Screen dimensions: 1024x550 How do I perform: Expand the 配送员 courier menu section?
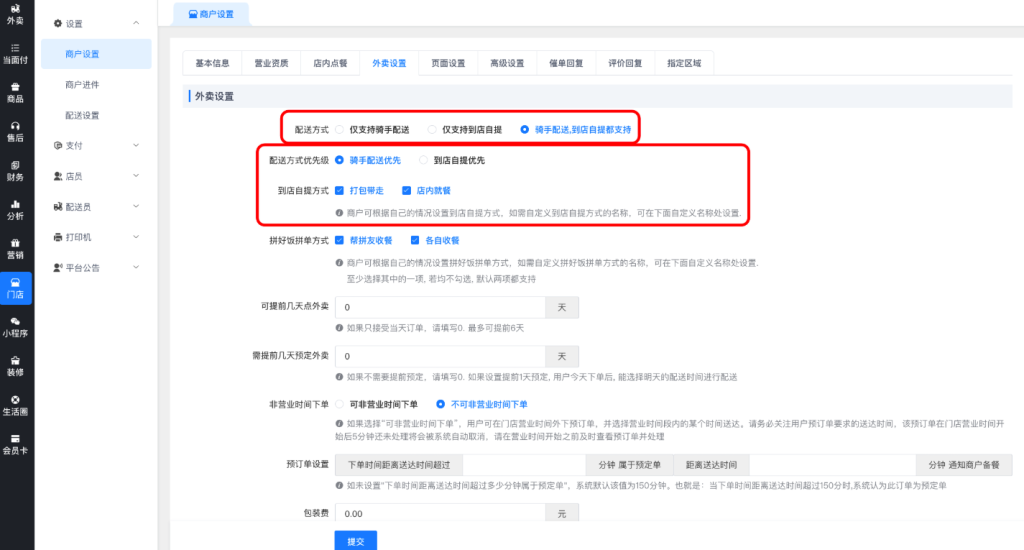(95, 206)
